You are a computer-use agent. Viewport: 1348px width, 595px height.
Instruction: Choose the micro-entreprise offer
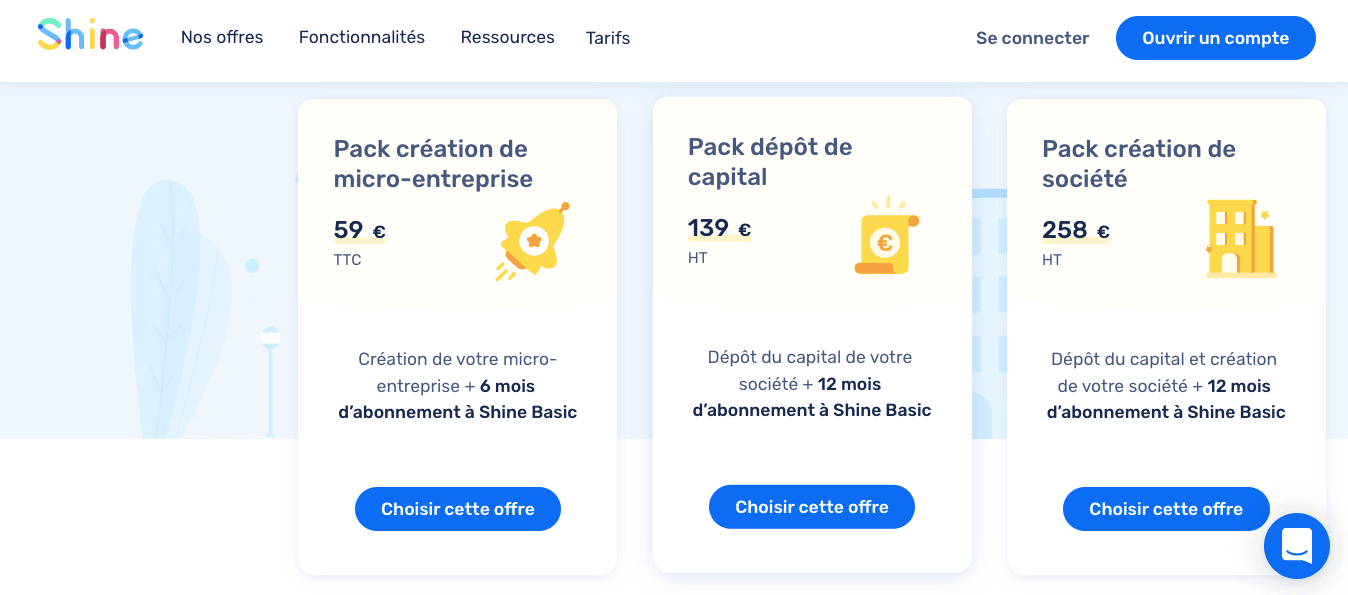point(457,509)
